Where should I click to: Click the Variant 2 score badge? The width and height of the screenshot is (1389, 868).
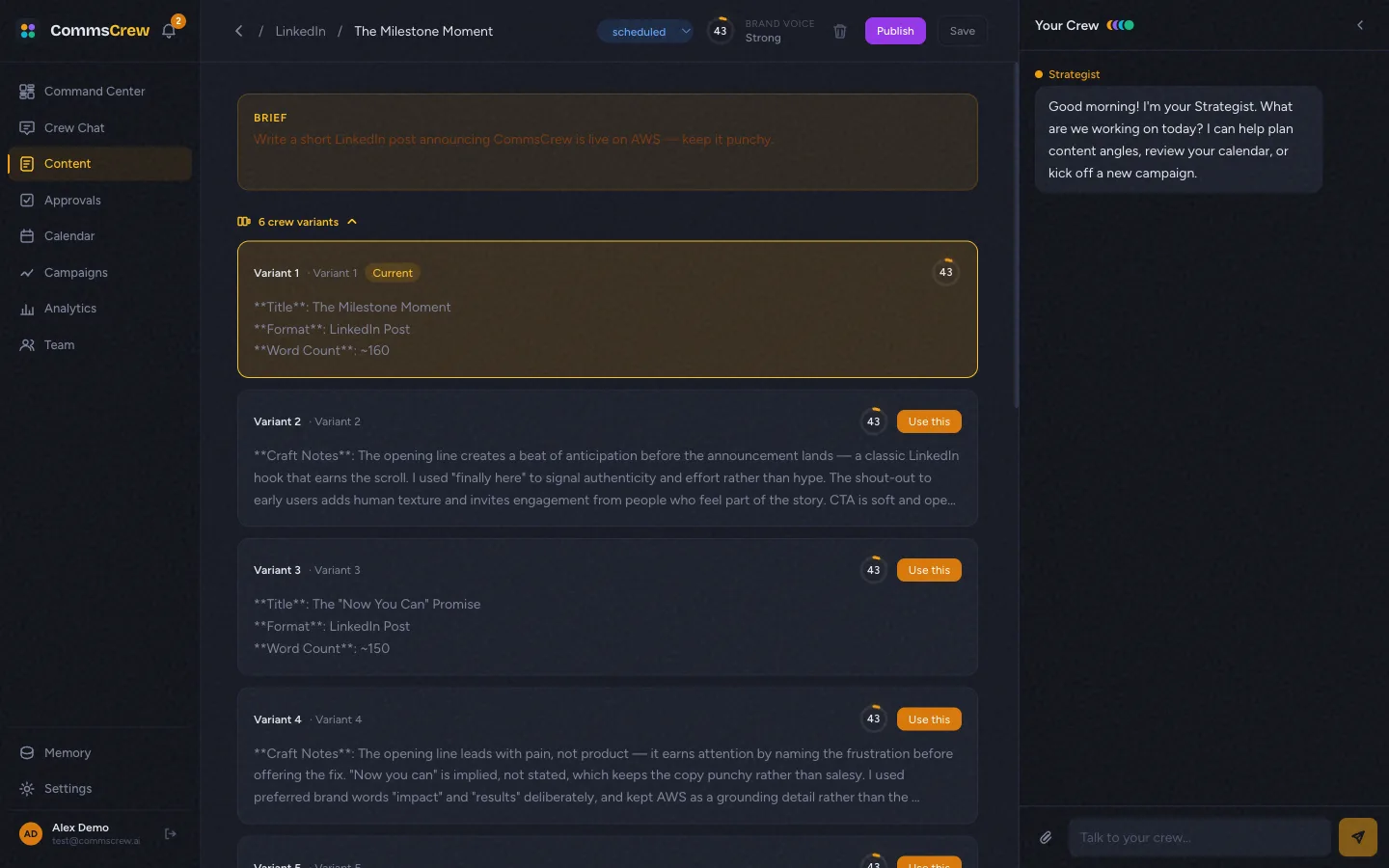[873, 421]
